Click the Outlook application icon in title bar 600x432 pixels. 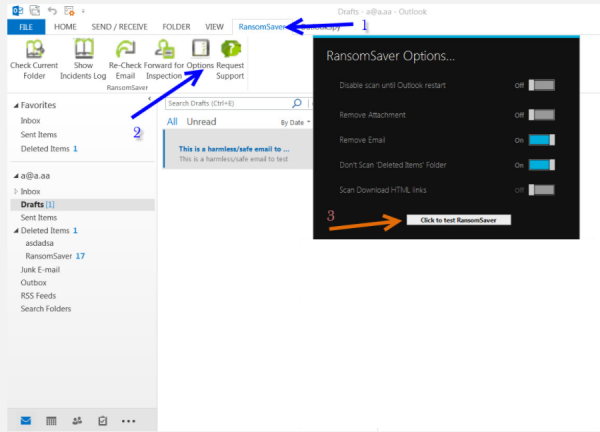coord(17,11)
